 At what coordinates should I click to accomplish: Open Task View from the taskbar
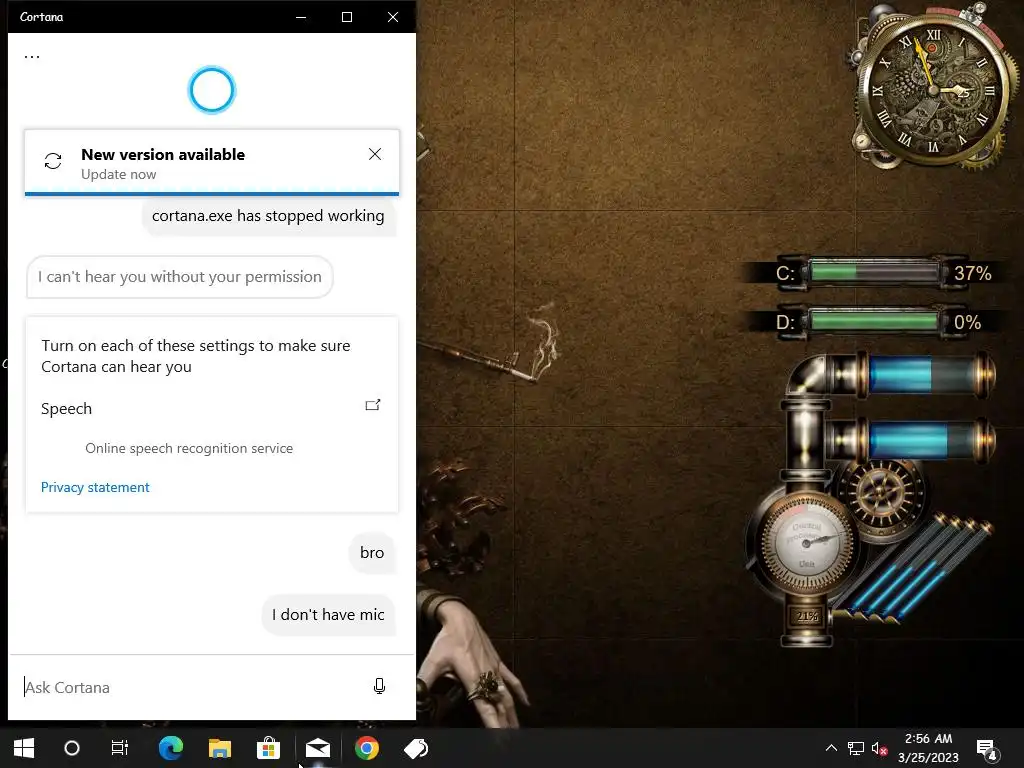point(120,748)
